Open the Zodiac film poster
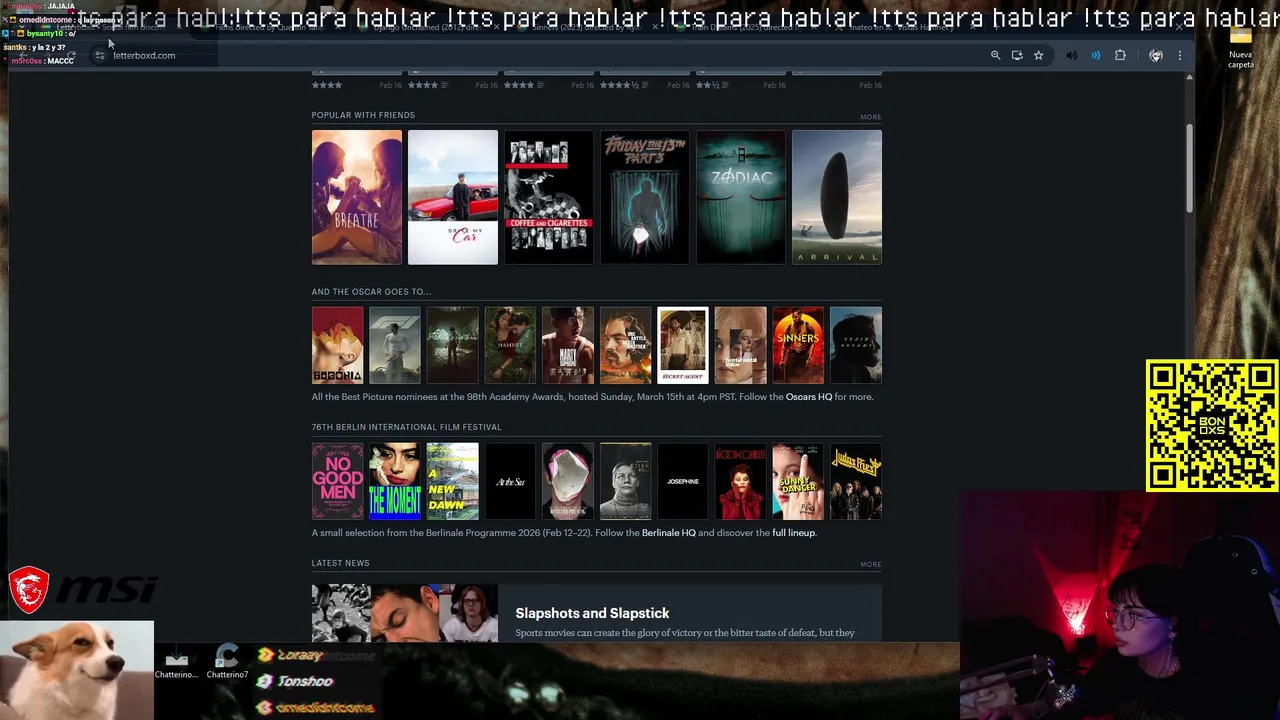The image size is (1280, 720). point(740,197)
